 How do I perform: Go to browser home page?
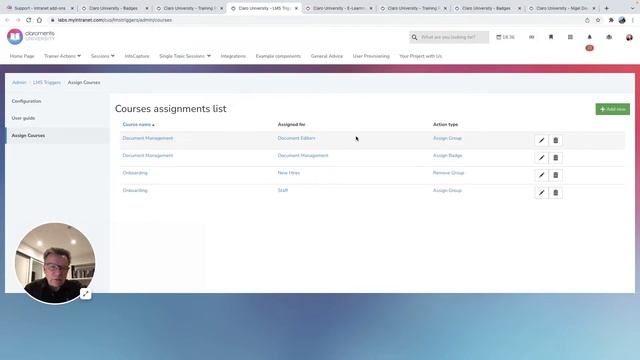39,20
